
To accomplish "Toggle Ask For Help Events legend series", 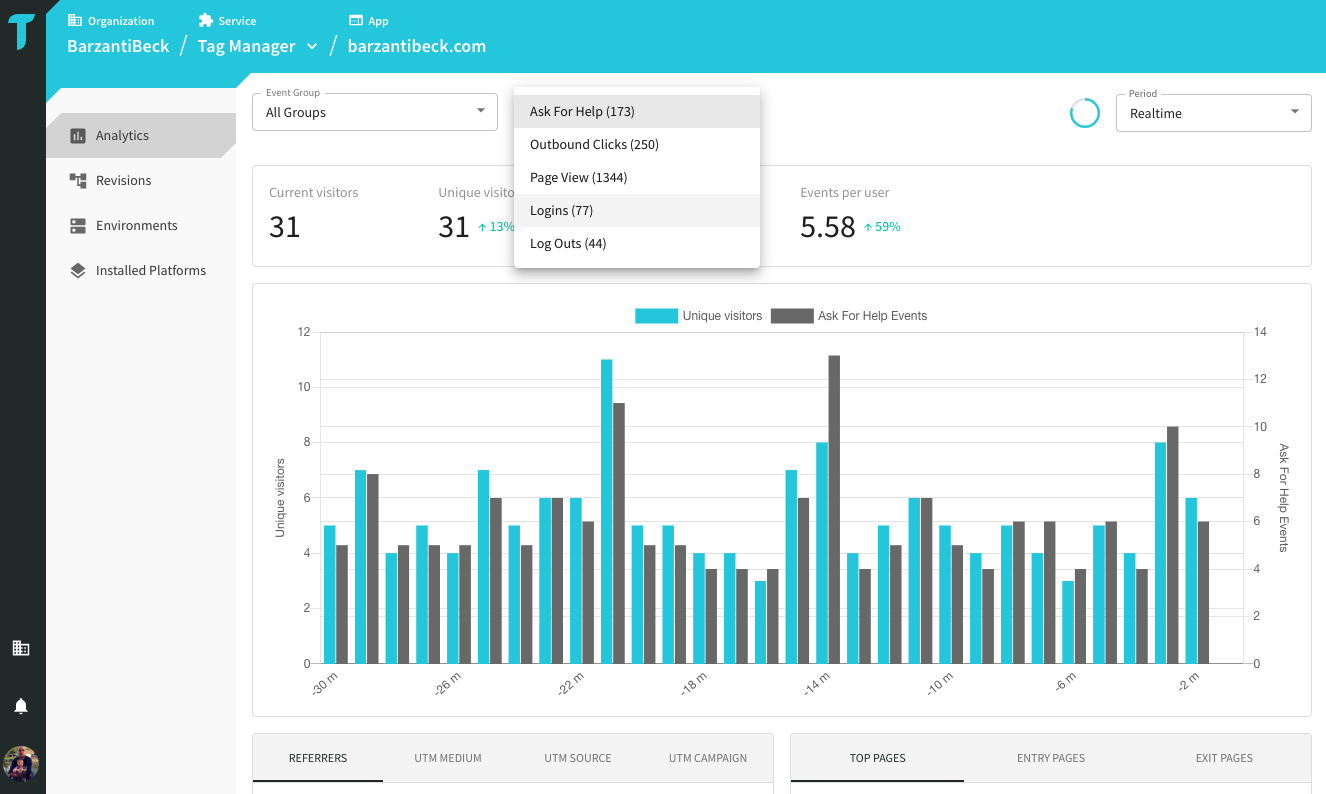I will 849,316.
